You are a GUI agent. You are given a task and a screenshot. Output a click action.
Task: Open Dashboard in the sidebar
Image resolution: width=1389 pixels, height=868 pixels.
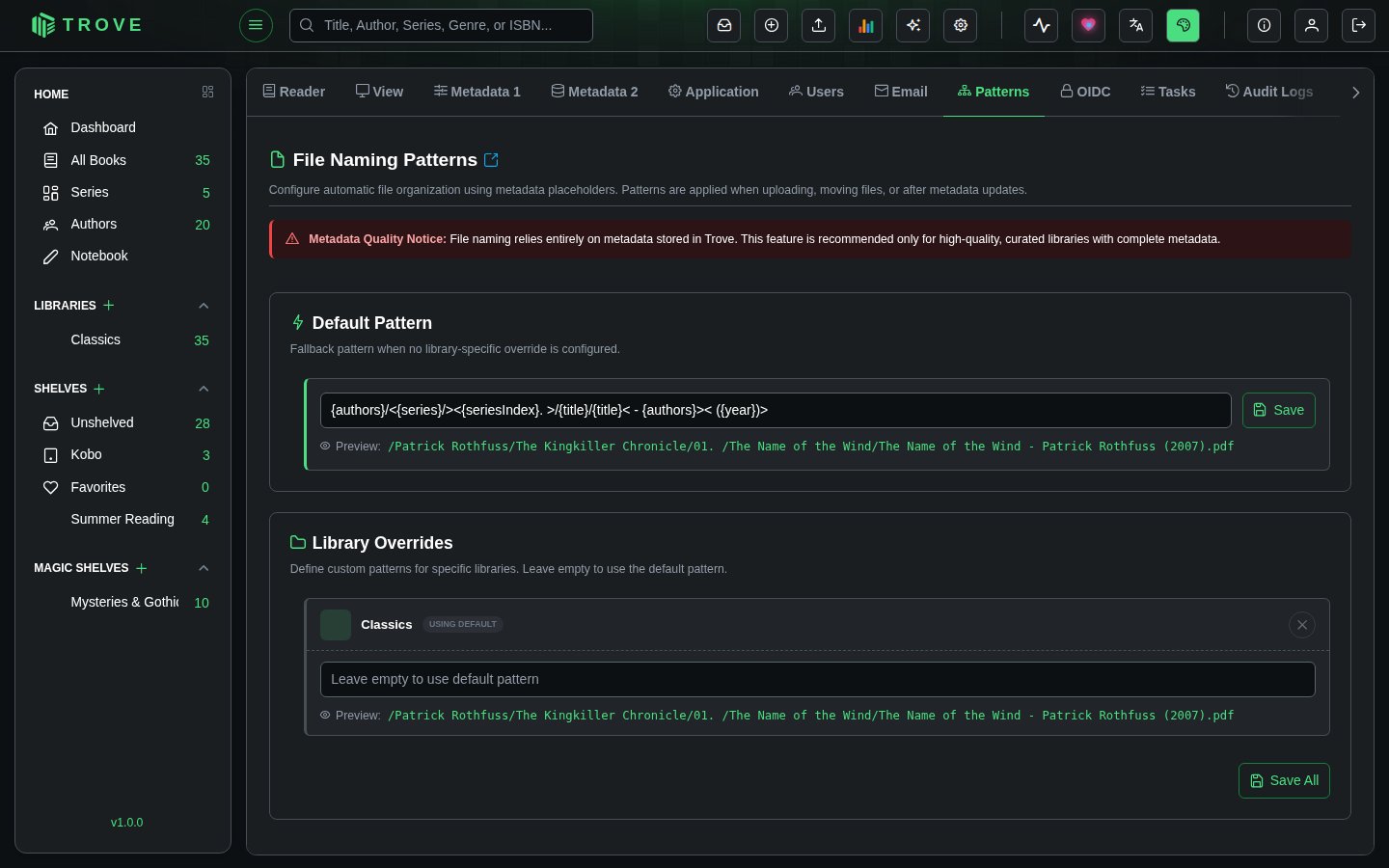[x=123, y=127]
